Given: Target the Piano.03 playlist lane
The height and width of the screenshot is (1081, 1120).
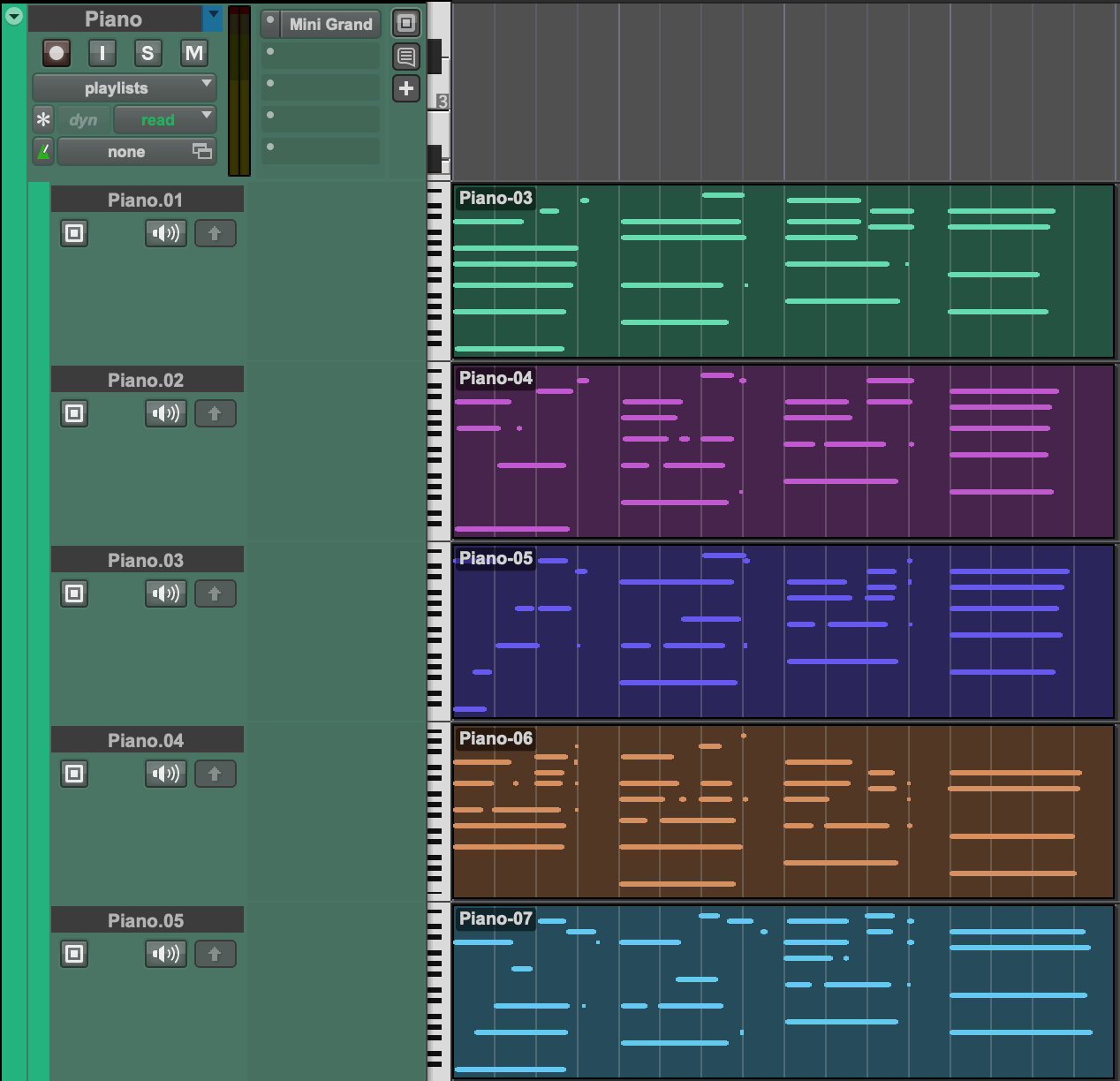Looking at the screenshot, I should pyautogui.click(x=74, y=593).
